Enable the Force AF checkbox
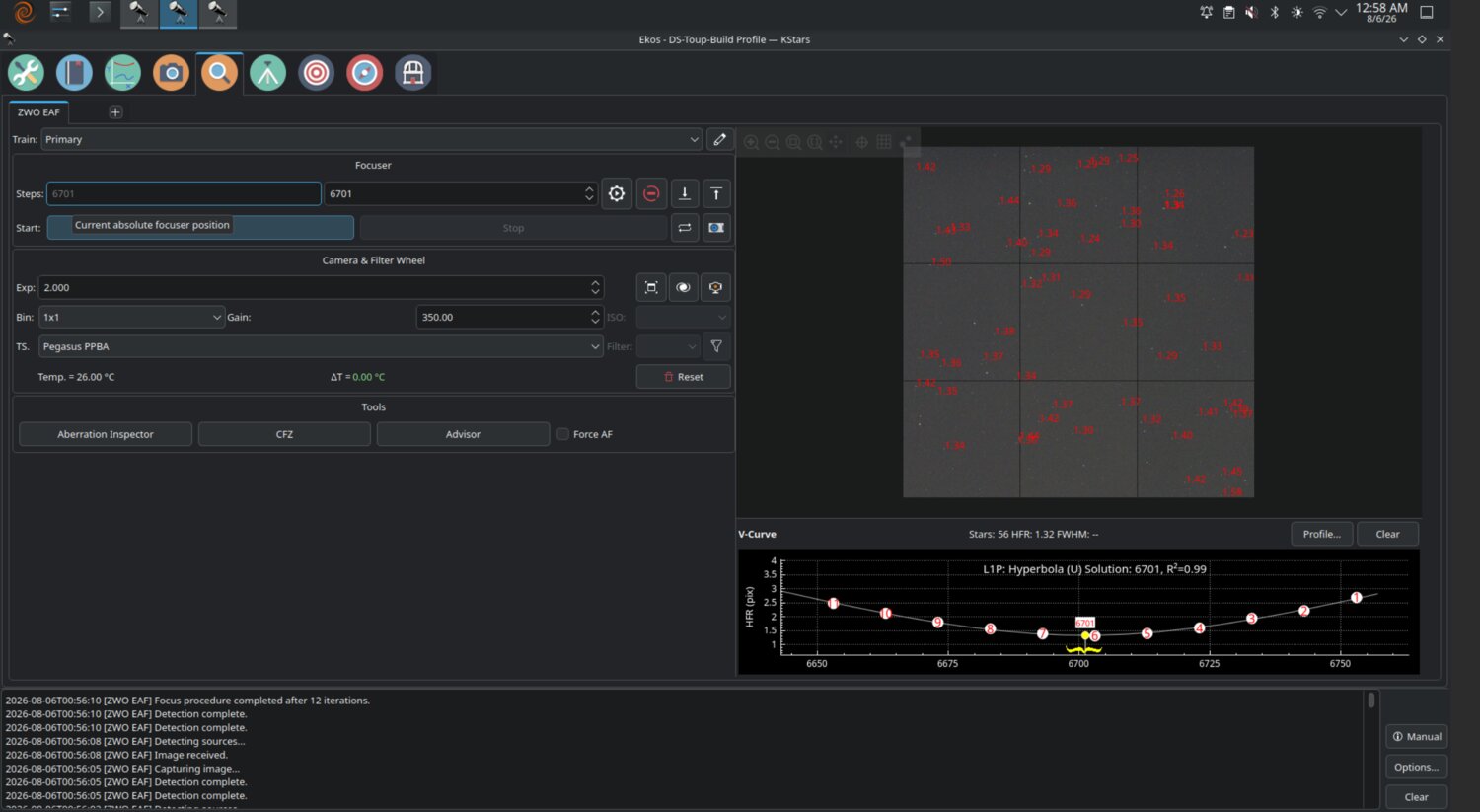1480x812 pixels. point(563,434)
